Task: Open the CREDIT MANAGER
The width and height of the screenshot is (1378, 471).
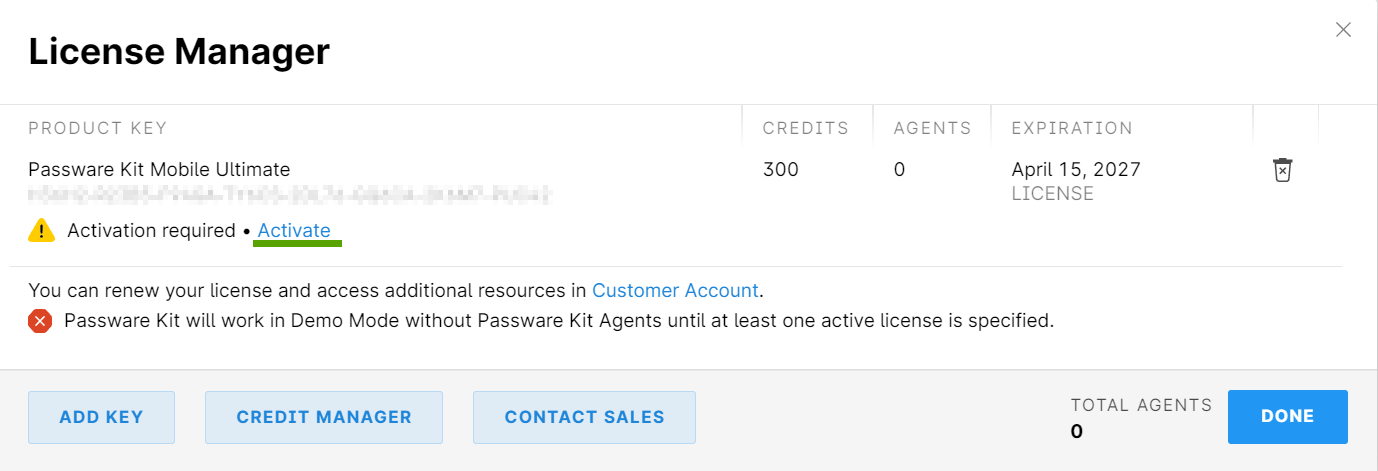Action: 324,417
